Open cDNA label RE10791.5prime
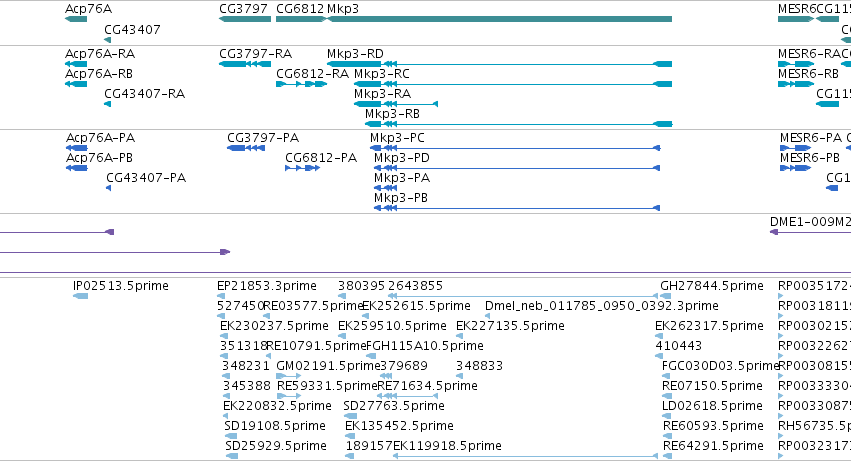The width and height of the screenshot is (851, 461). [x=316, y=346]
